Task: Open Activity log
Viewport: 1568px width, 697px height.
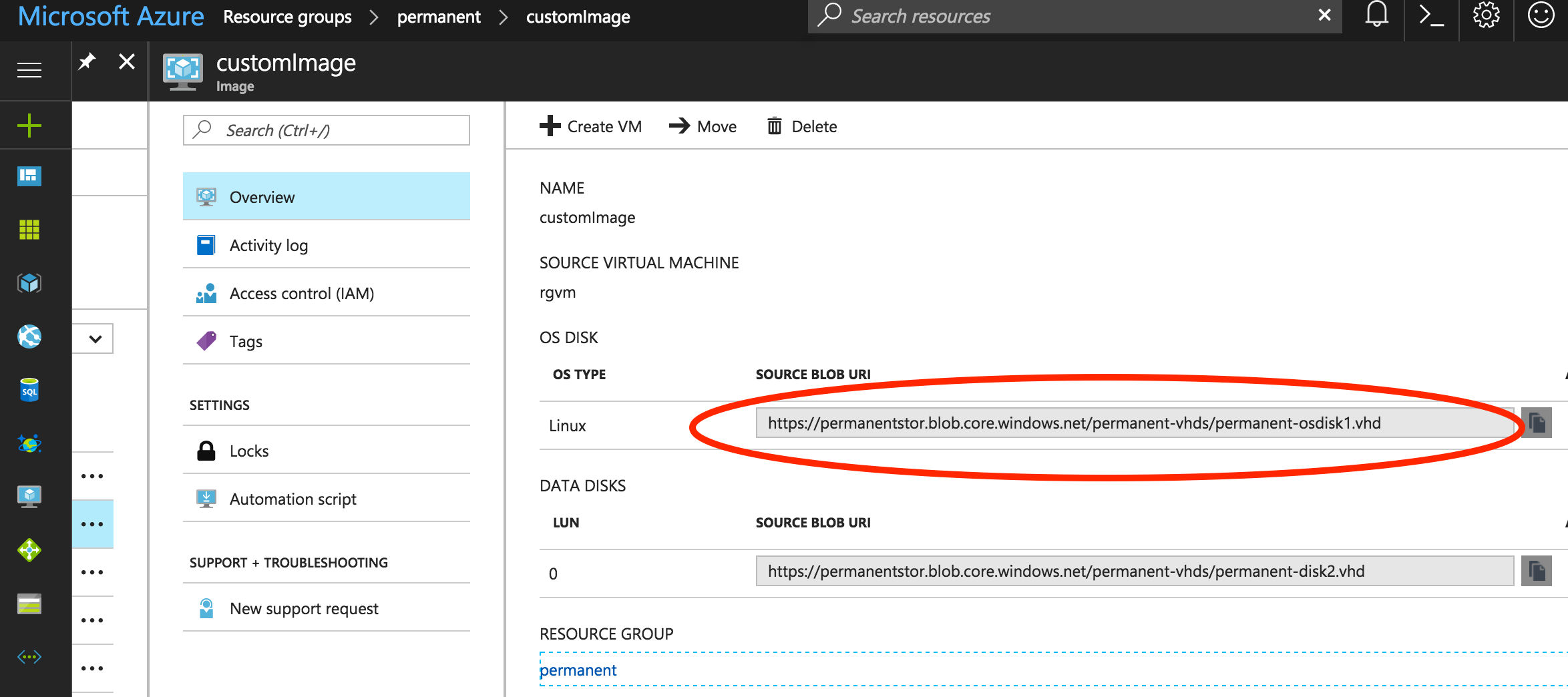Action: (x=327, y=245)
